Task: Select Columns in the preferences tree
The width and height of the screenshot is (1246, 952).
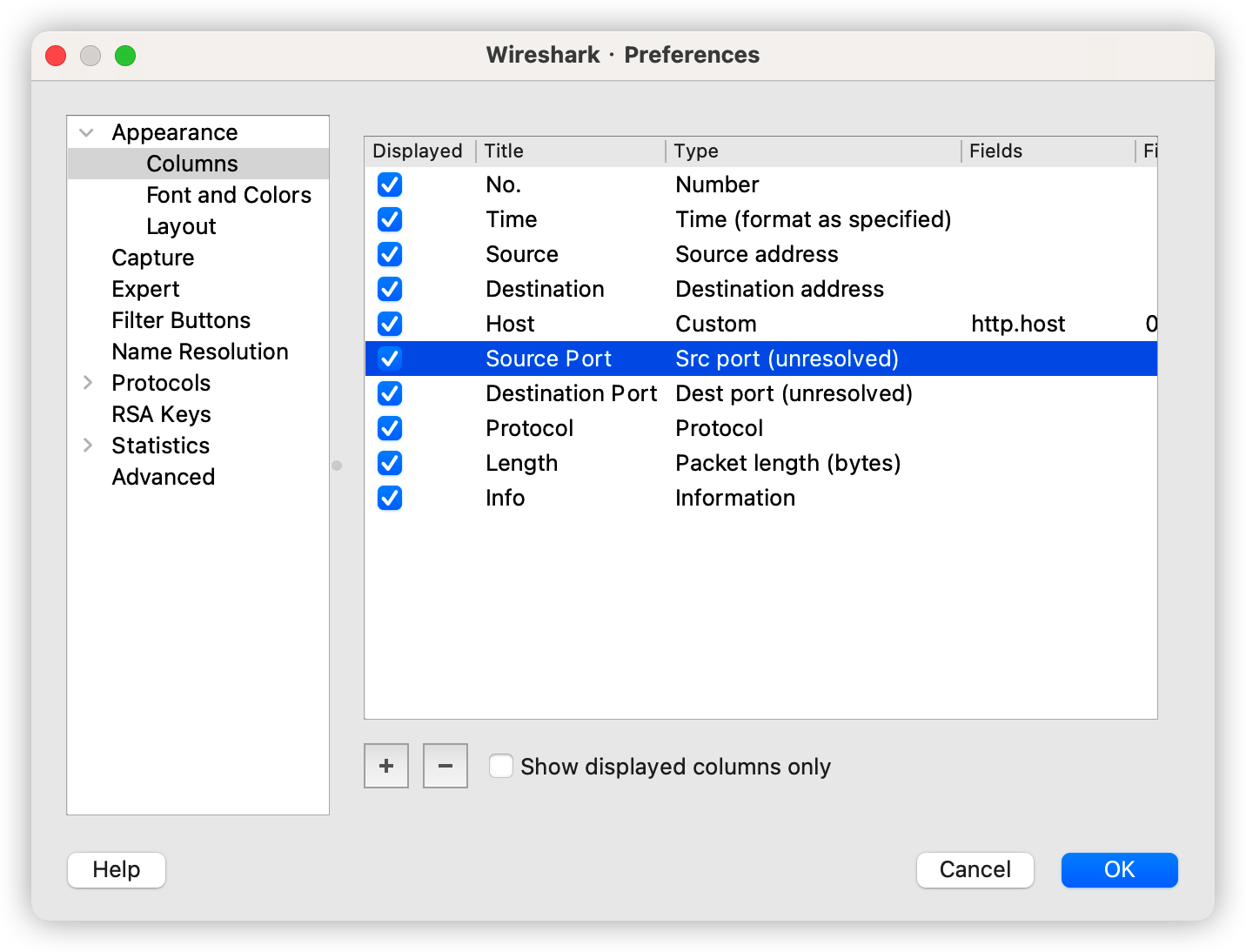Action: click(192, 164)
